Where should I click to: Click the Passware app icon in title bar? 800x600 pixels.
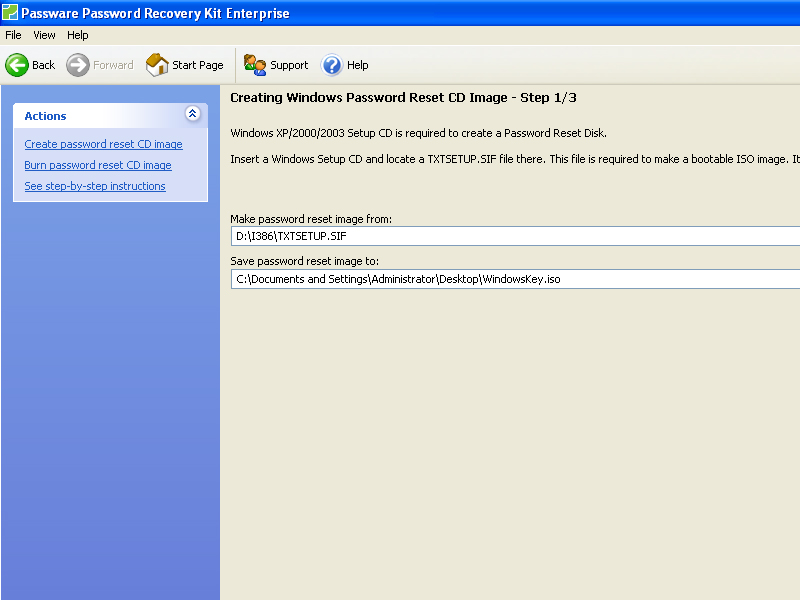(10, 13)
